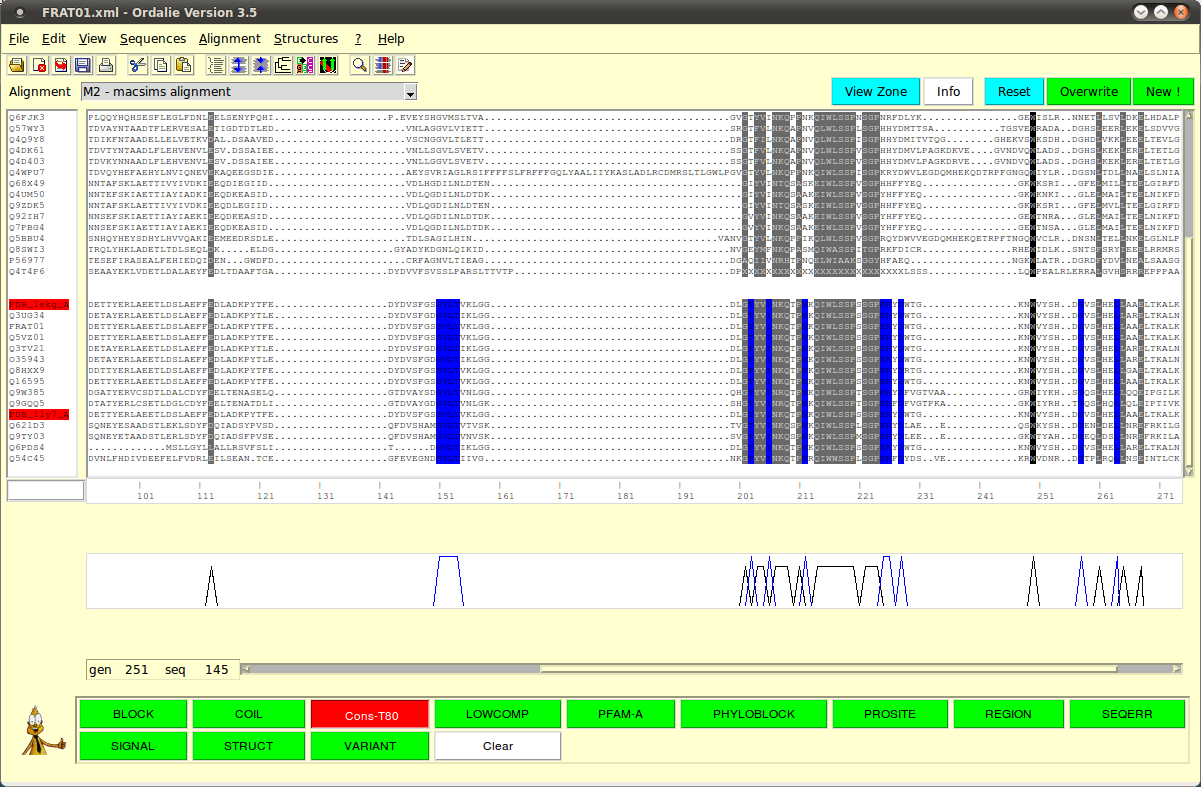Open the Sequences menu
This screenshot has width=1201, height=787.
[x=152, y=39]
